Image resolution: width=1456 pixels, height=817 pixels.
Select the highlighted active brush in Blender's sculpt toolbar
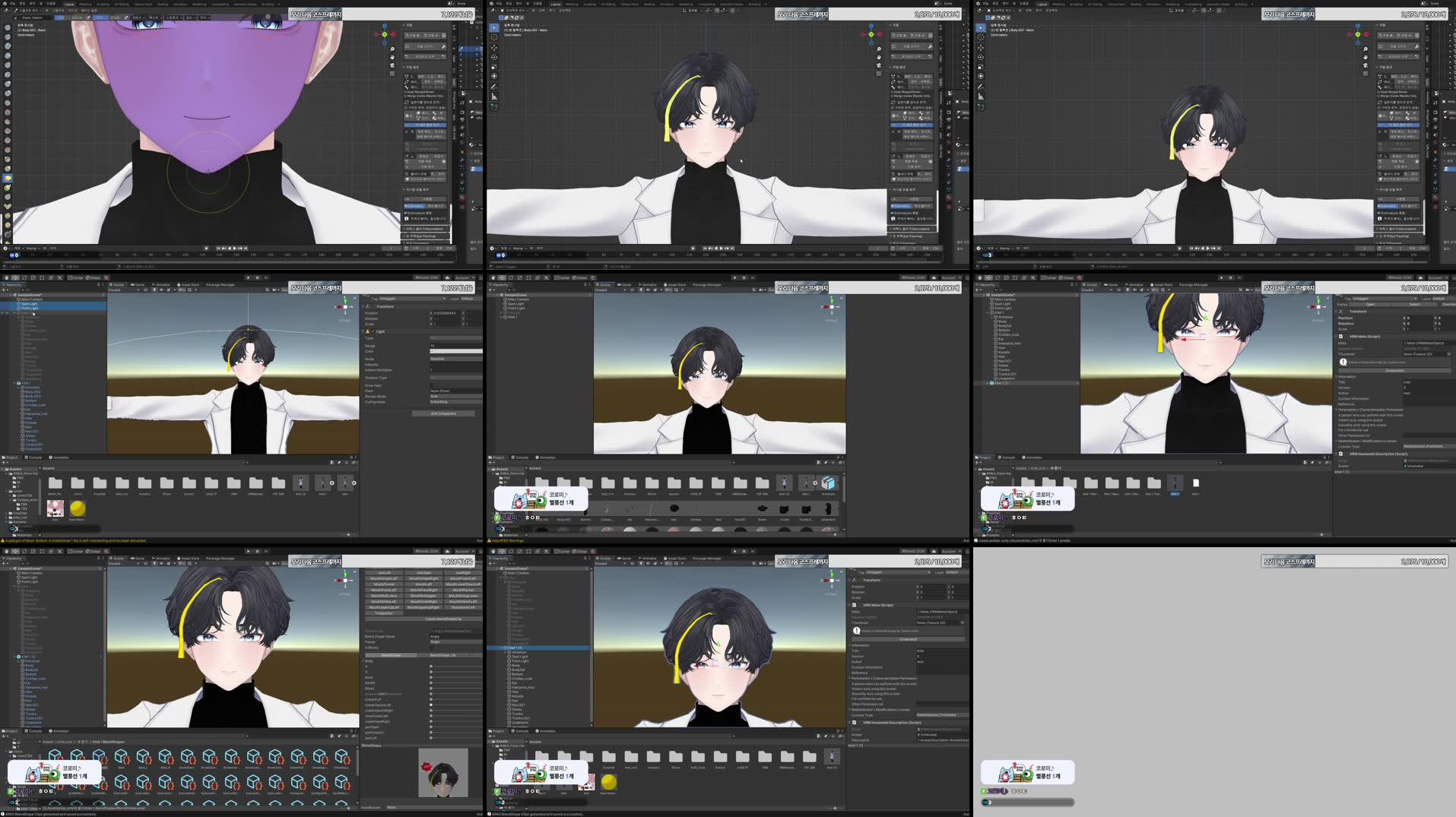click(x=8, y=178)
